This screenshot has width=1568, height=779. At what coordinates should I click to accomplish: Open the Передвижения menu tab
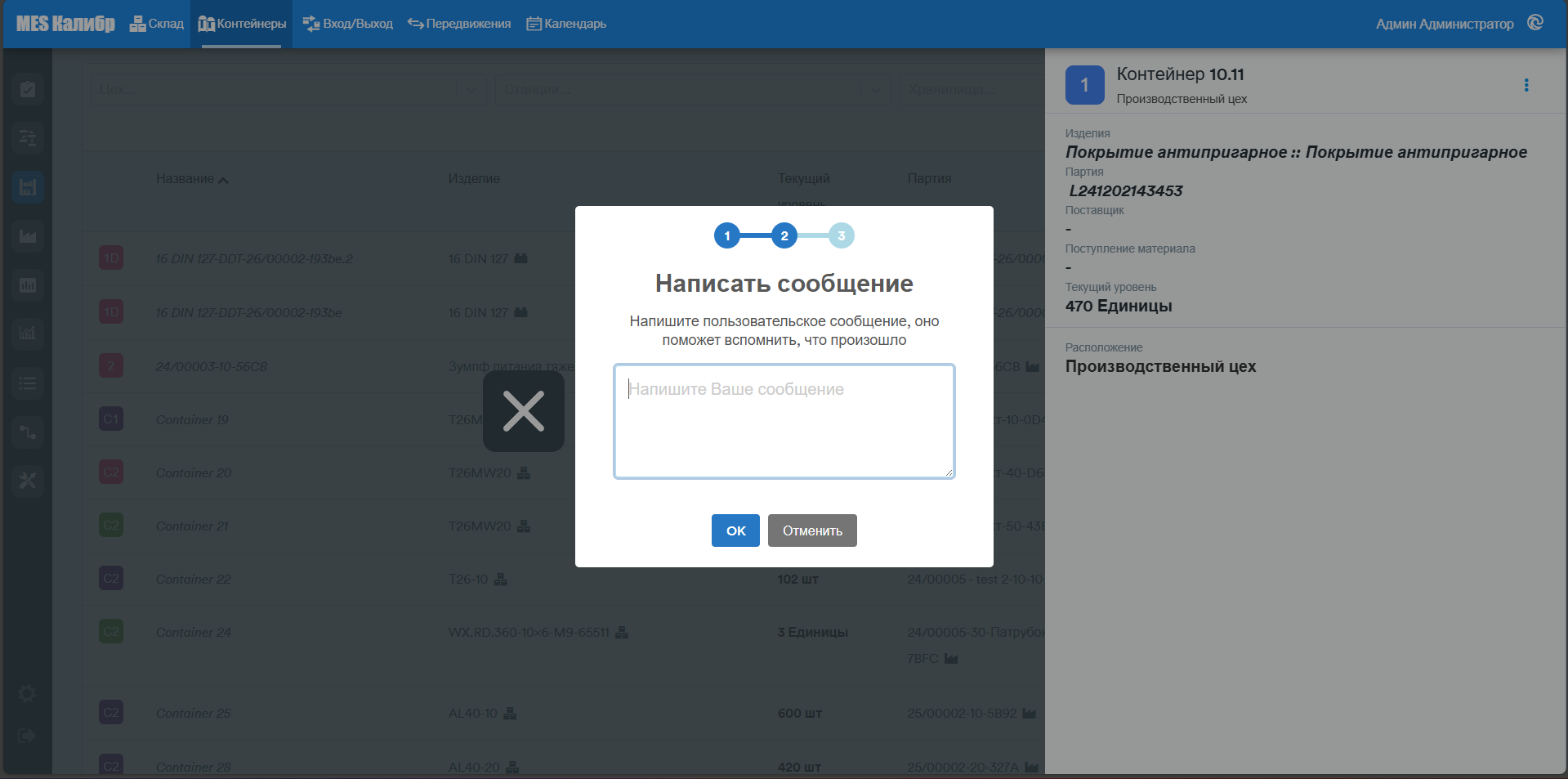click(459, 24)
